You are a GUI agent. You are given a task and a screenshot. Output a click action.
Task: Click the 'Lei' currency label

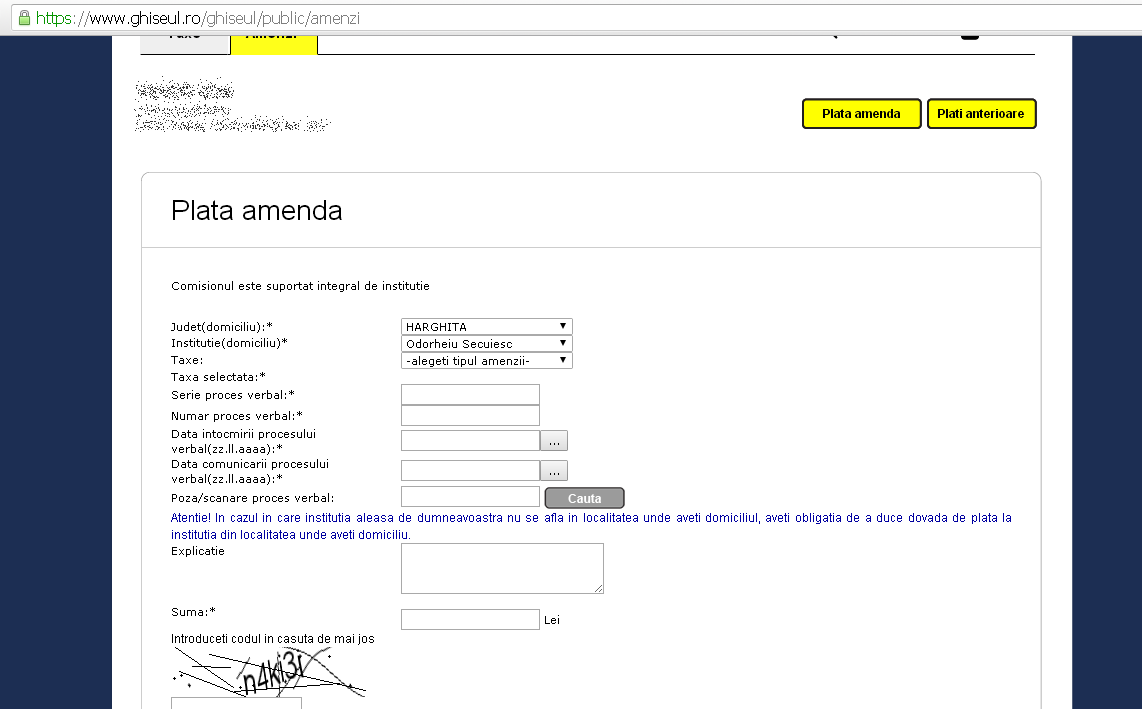(x=551, y=620)
